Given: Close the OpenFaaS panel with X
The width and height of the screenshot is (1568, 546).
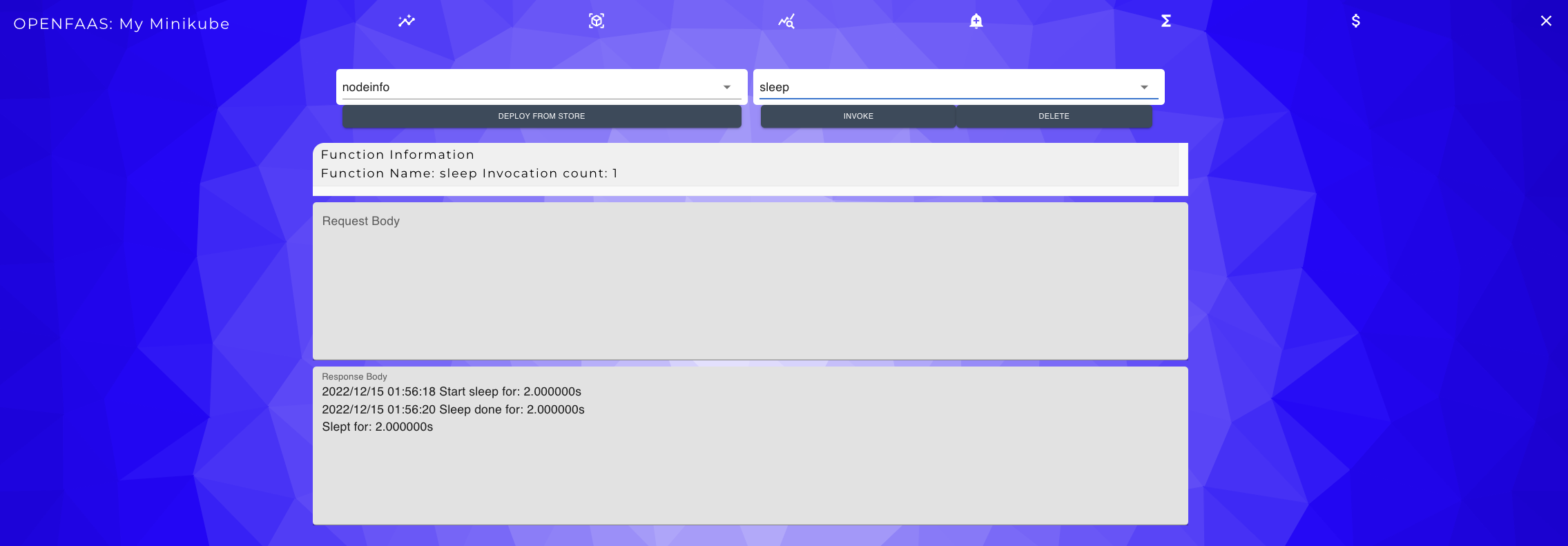Looking at the screenshot, I should coord(1546,21).
